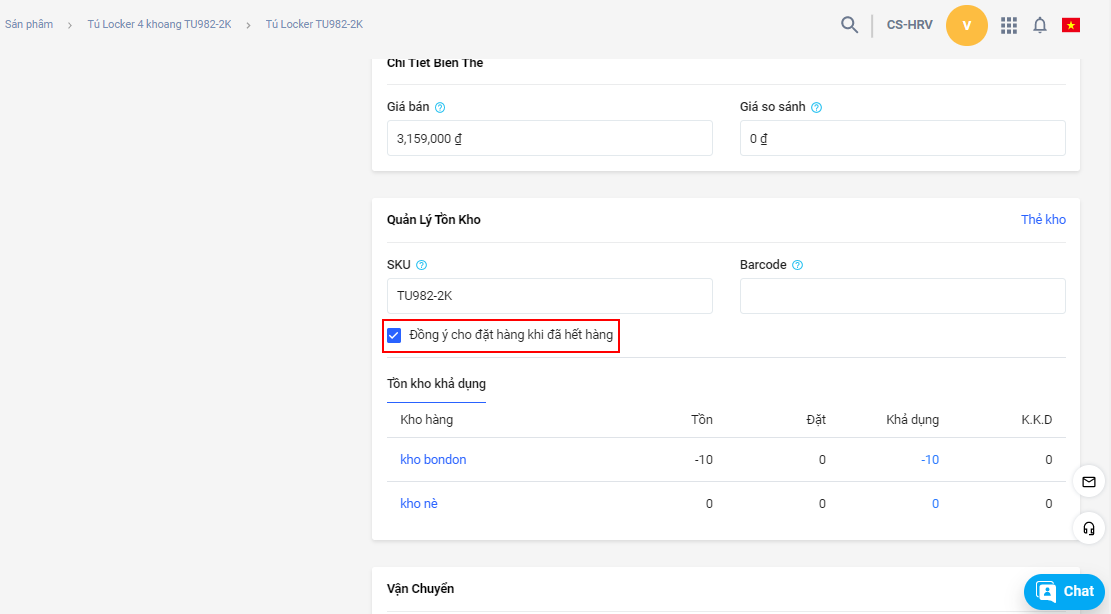Select the Tồn kho khả dụng tab
This screenshot has width=1111, height=614.
[436, 384]
